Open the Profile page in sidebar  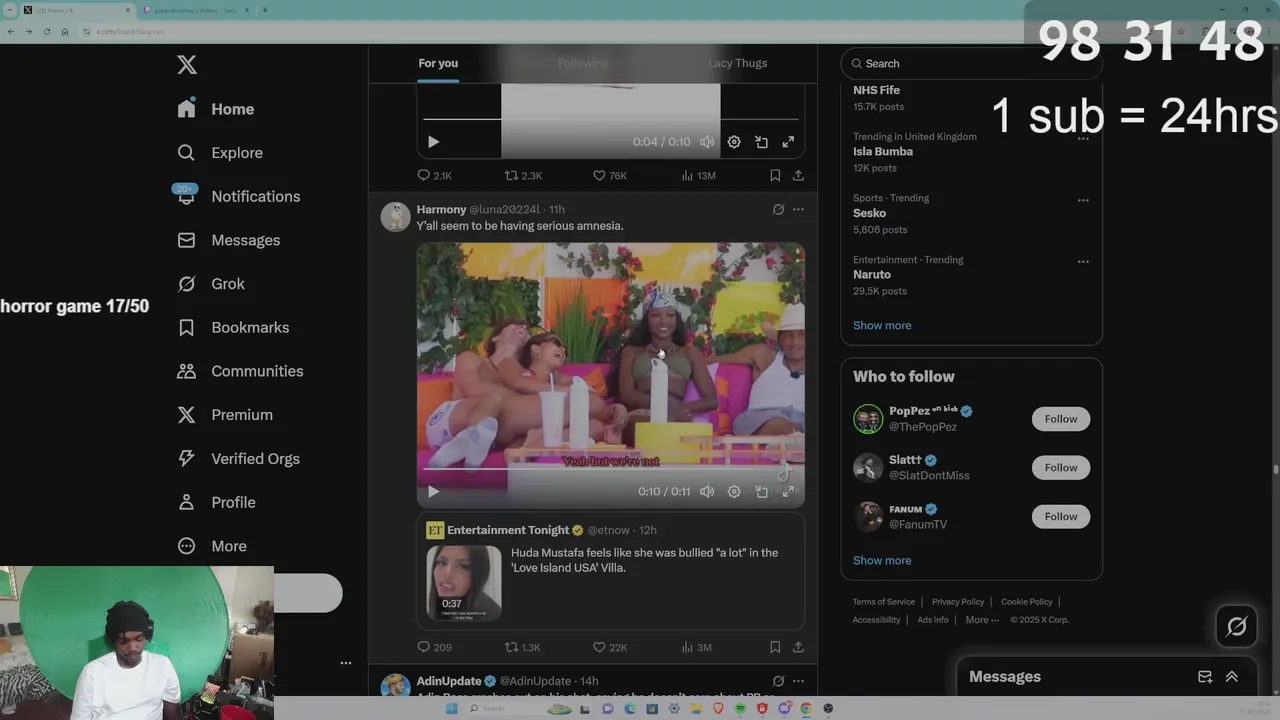click(x=216, y=503)
